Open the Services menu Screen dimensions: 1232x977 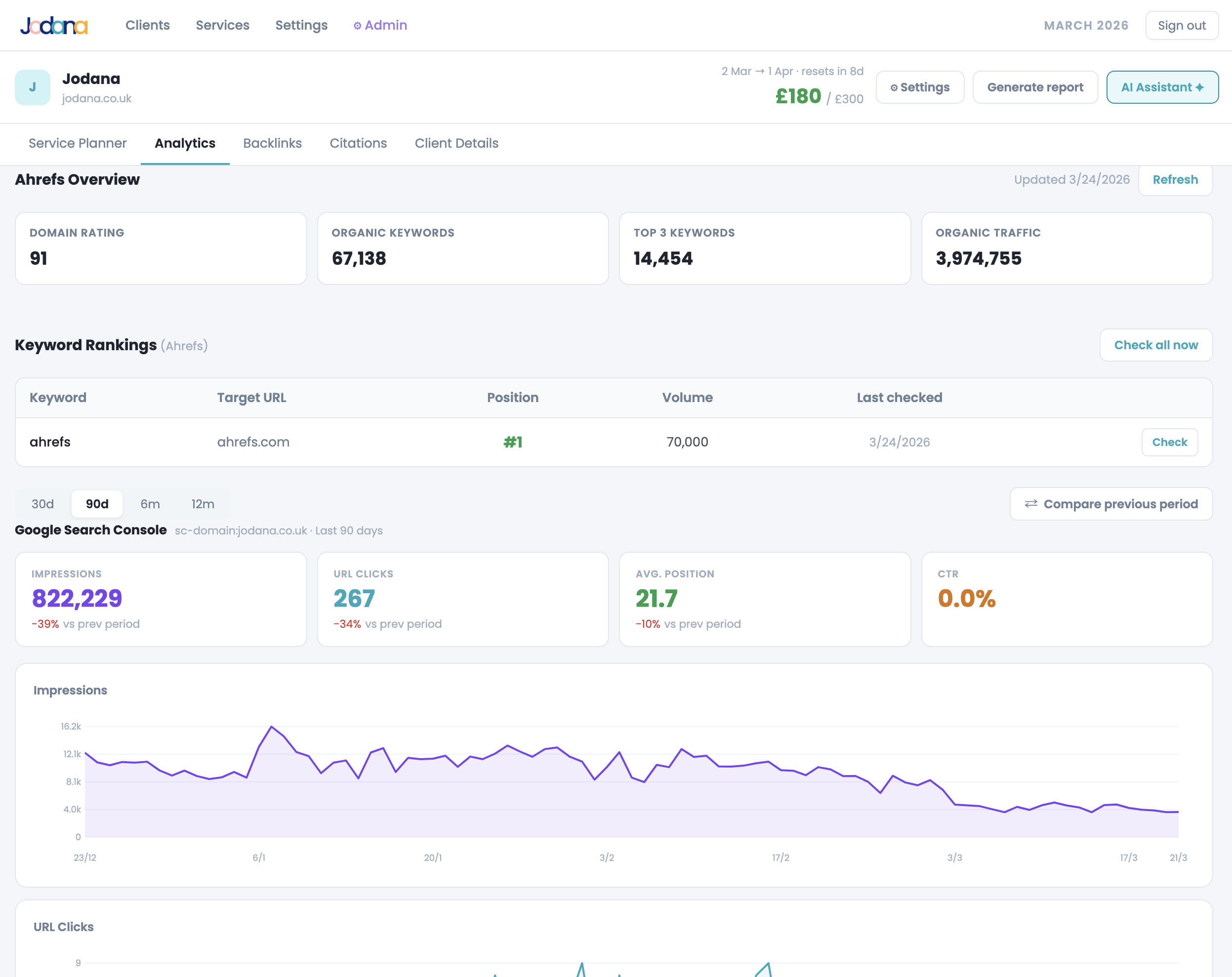(222, 25)
